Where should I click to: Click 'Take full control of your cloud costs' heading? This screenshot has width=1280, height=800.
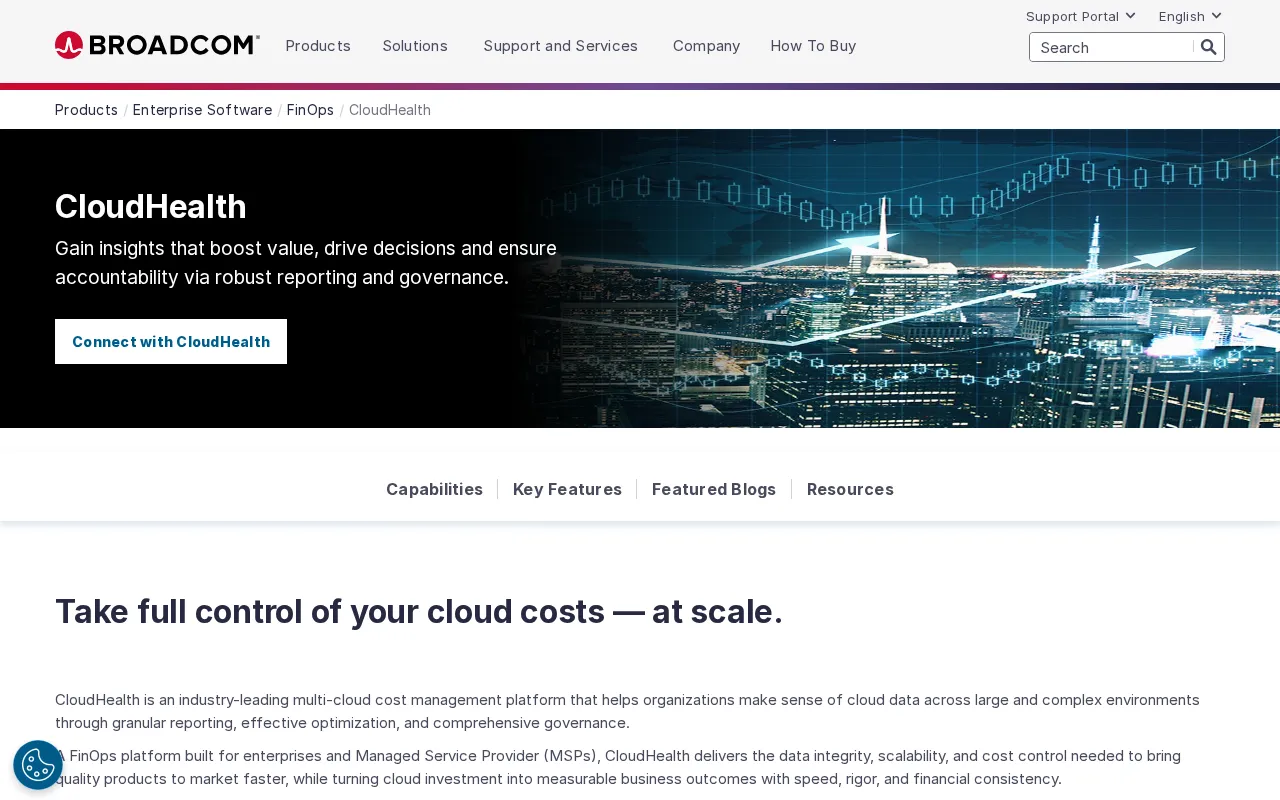tap(419, 611)
